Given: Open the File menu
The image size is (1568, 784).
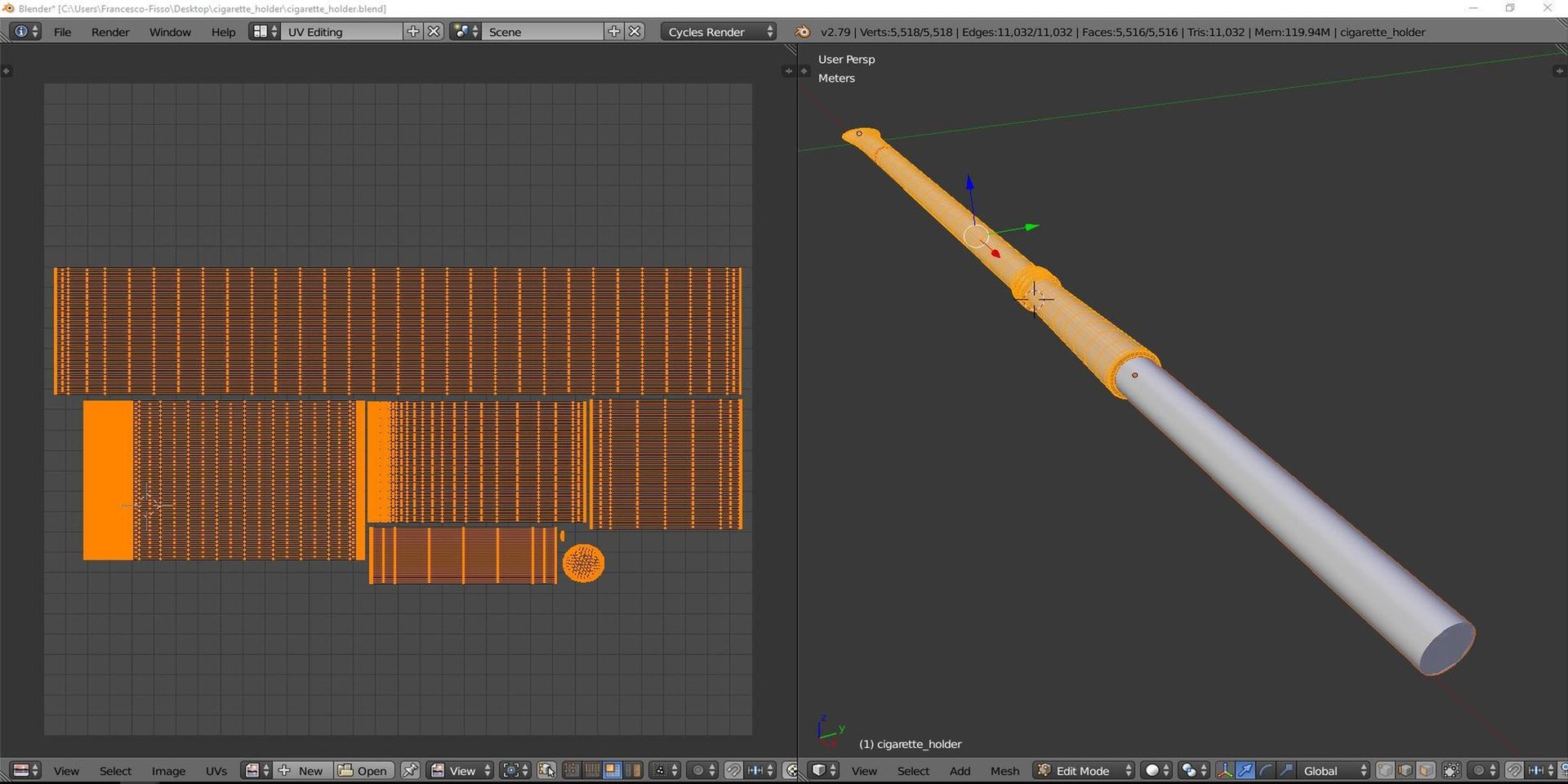Looking at the screenshot, I should point(62,32).
